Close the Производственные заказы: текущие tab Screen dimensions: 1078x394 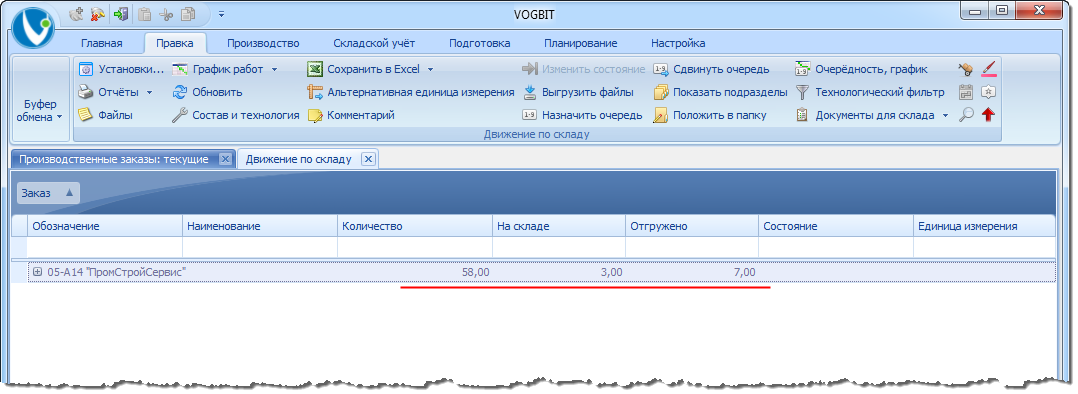point(225,159)
